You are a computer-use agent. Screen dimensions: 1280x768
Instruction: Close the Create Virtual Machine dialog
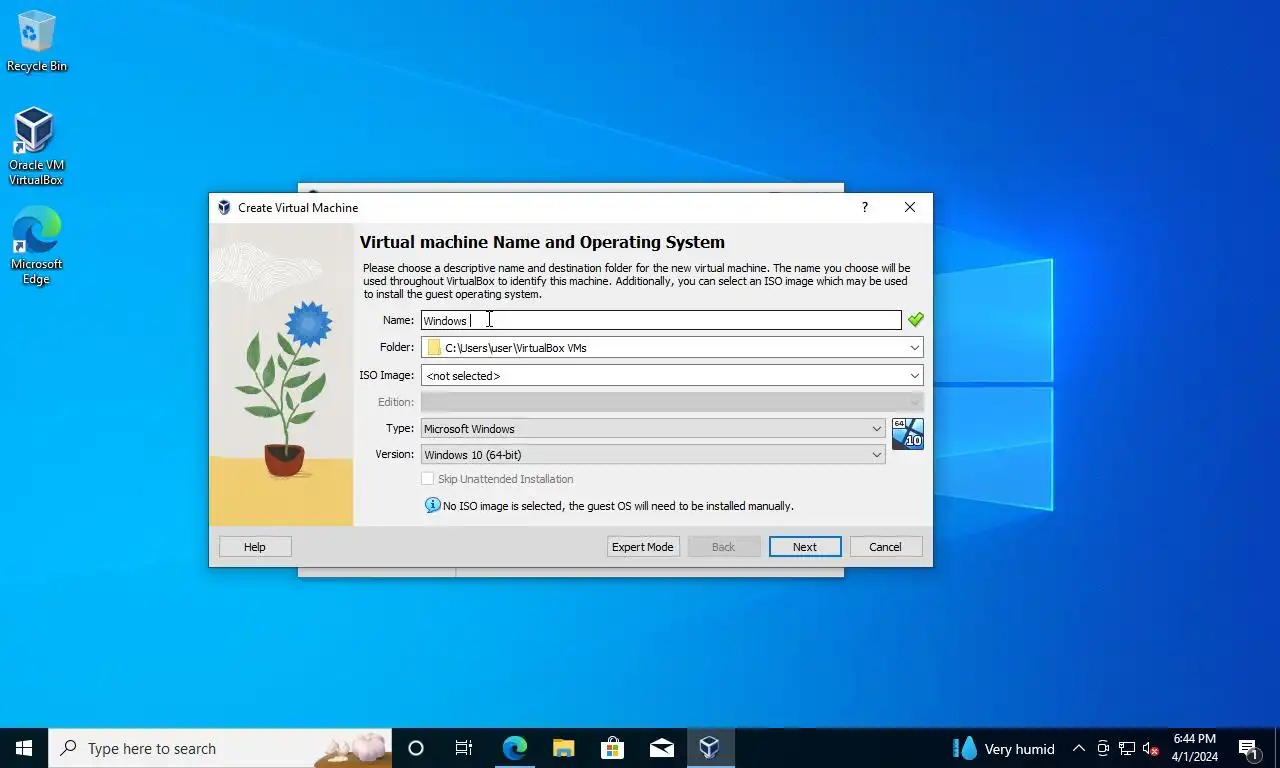tap(910, 207)
